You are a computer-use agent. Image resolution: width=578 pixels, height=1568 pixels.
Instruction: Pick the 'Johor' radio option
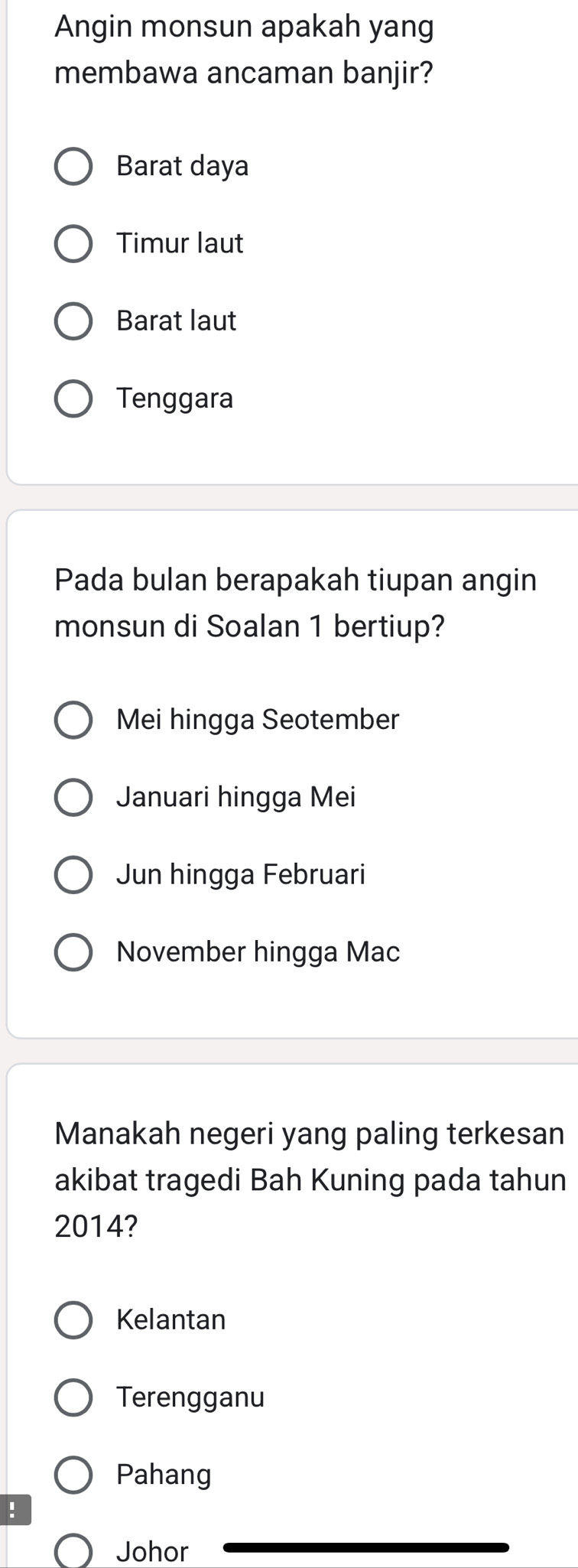tap(73, 1553)
